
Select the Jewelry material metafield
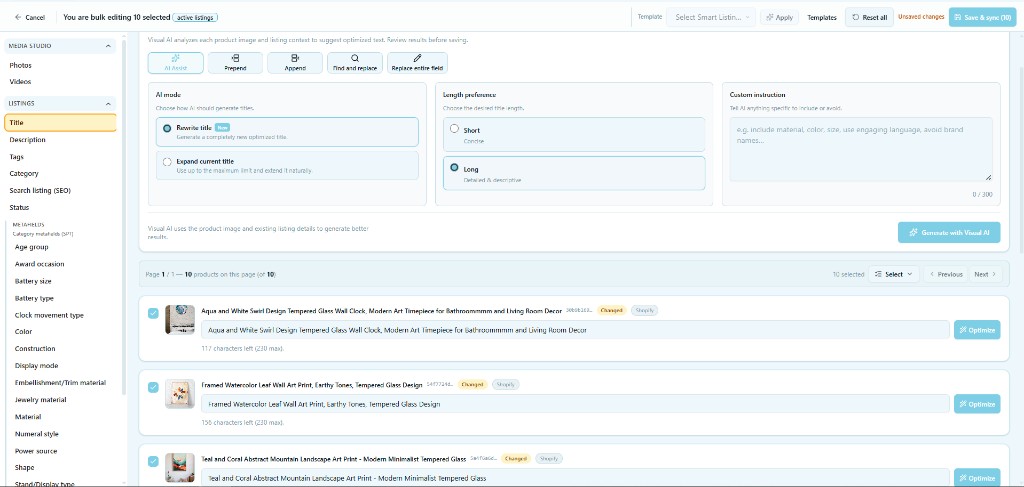pyautogui.click(x=40, y=400)
